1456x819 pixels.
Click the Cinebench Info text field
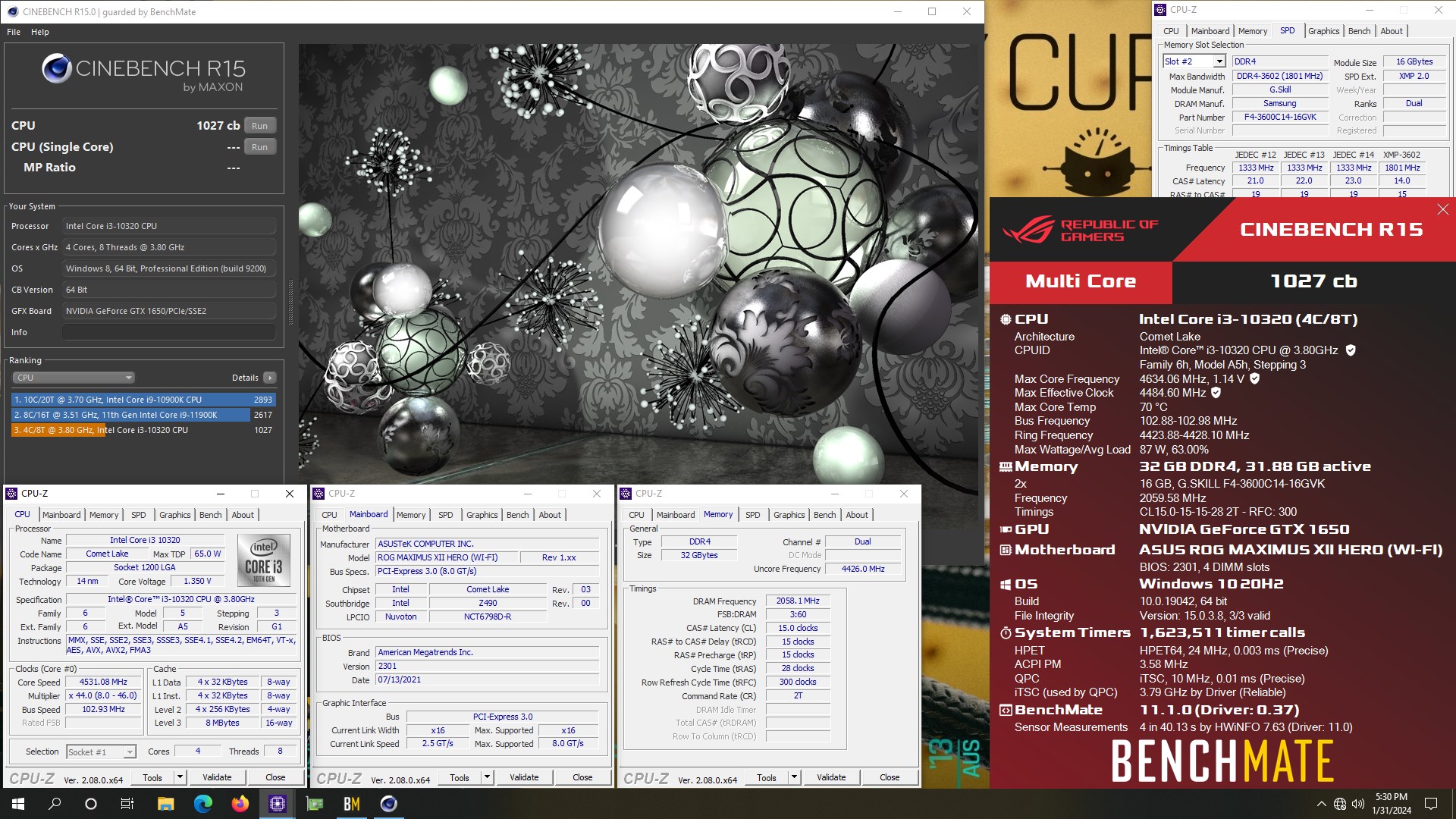(x=169, y=332)
